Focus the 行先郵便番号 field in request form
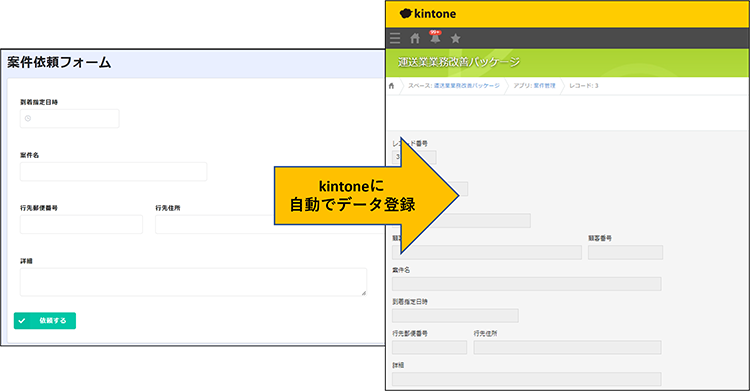Viewport: 750px width, 391px height. pos(81,224)
